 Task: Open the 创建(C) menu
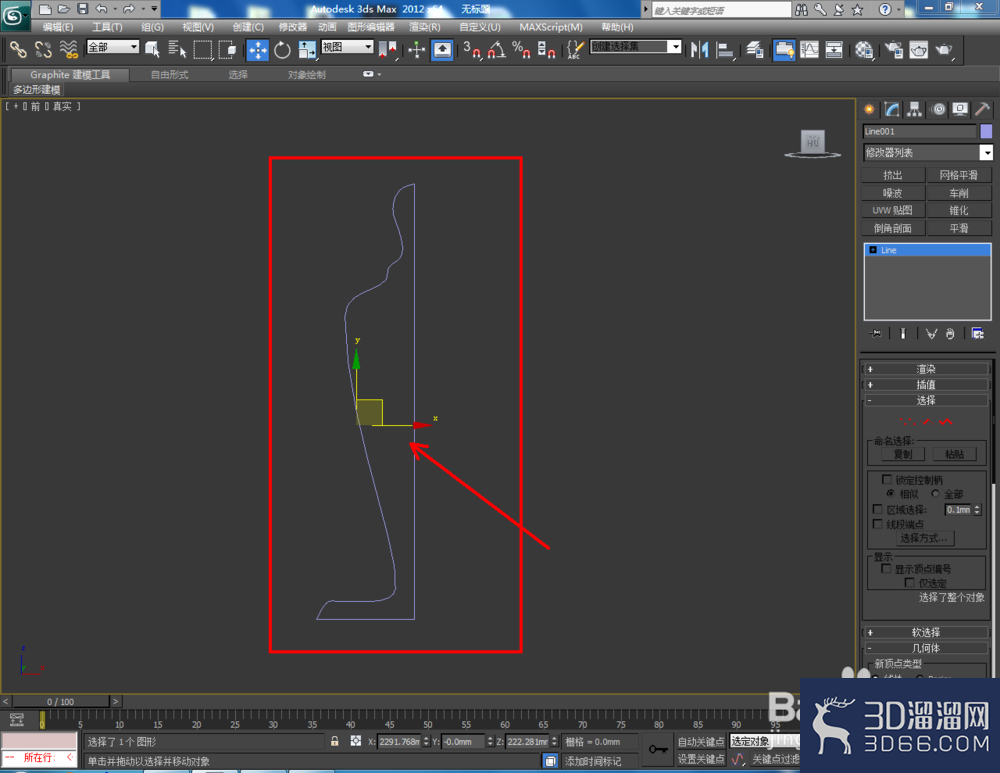click(x=248, y=27)
